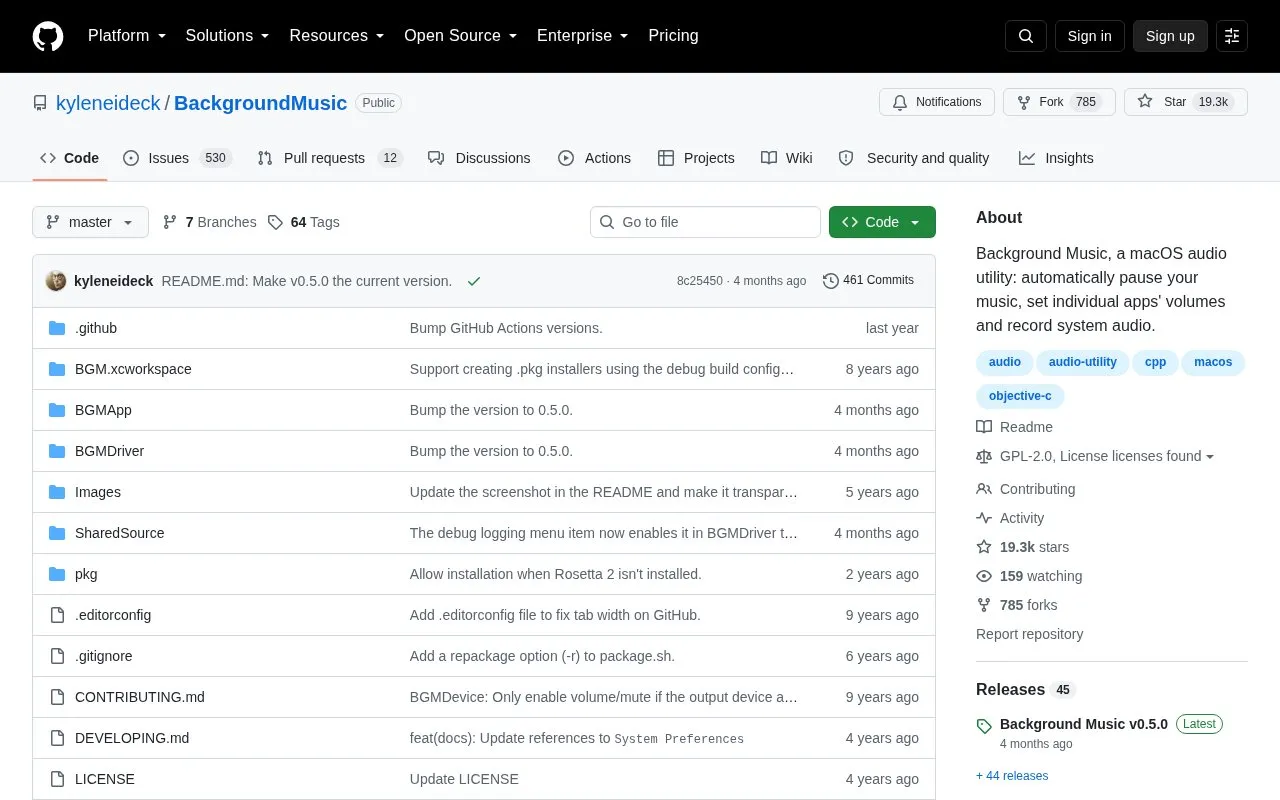Open the 64 Tags link
Image resolution: width=1280 pixels, height=800 pixels.
click(303, 222)
